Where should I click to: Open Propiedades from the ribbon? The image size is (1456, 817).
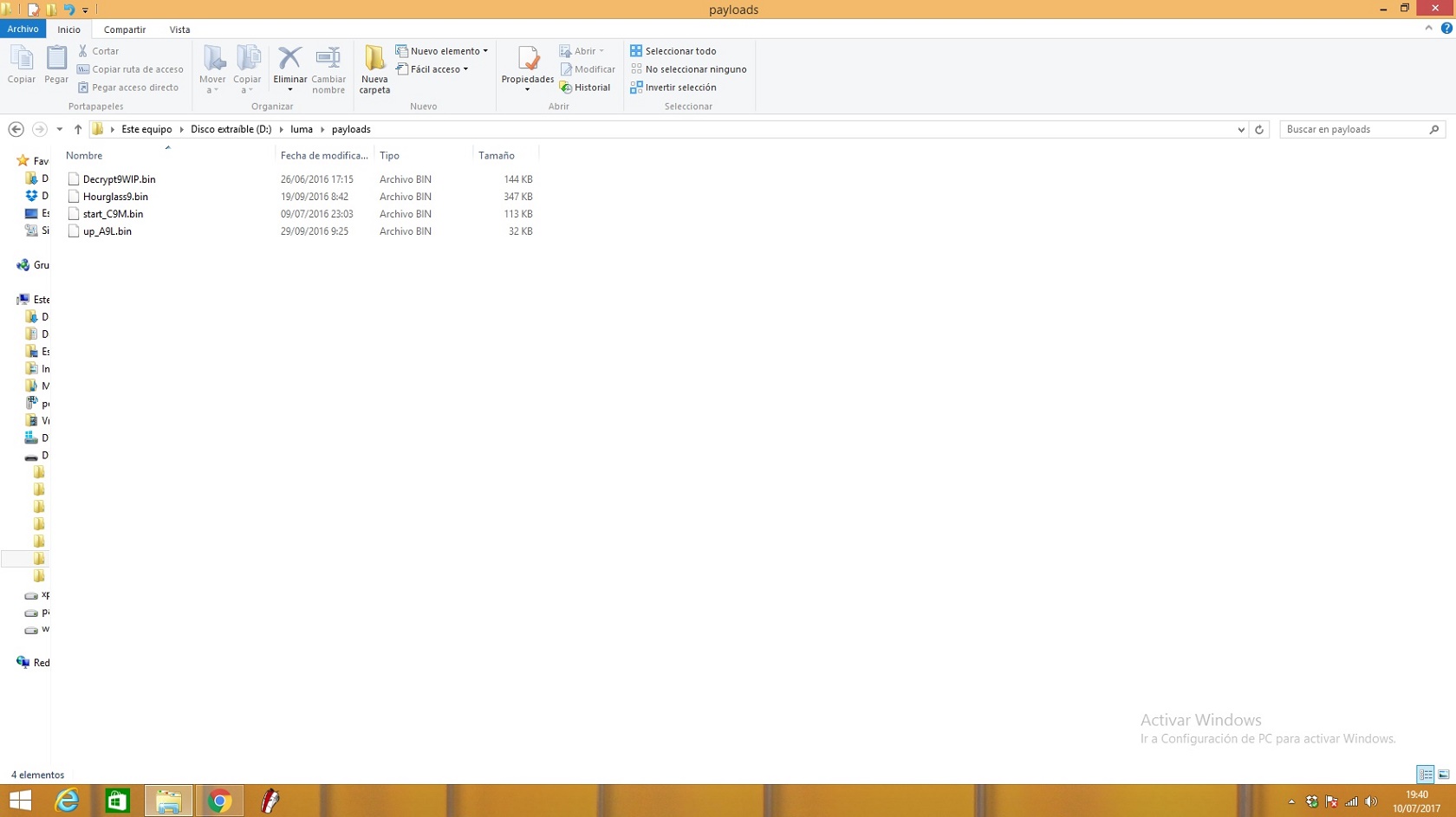[x=527, y=59]
